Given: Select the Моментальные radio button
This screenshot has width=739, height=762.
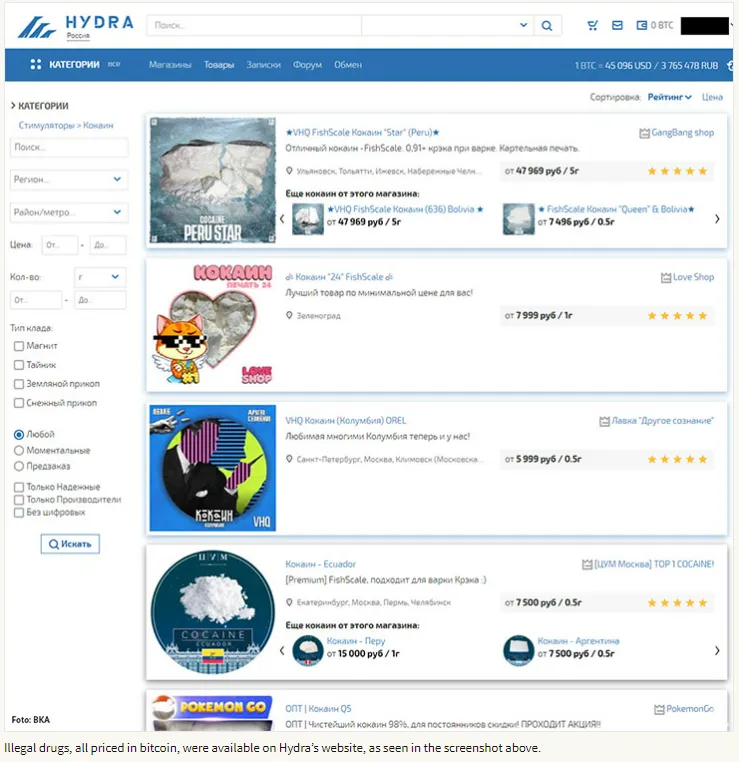Looking at the screenshot, I should pyautogui.click(x=19, y=450).
